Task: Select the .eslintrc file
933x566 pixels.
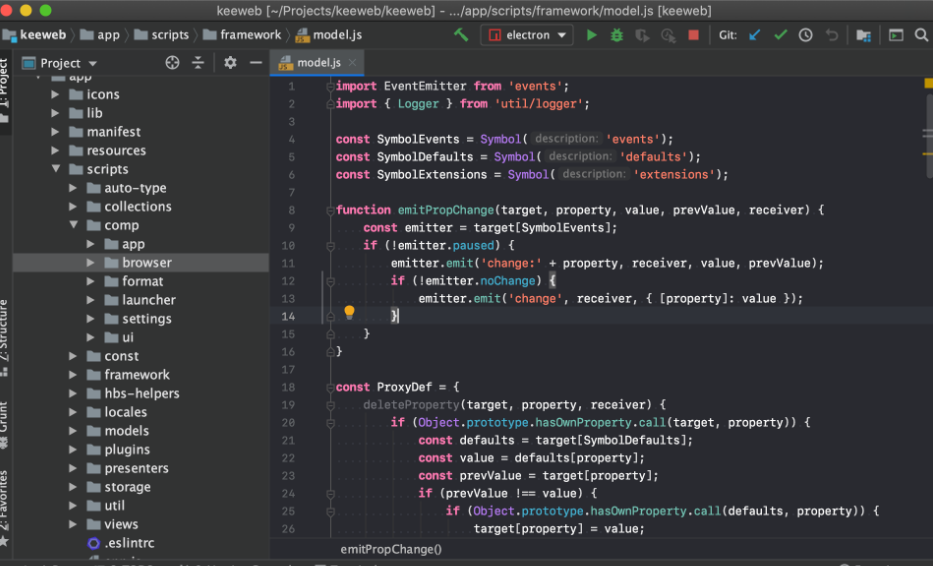Action: coord(129,543)
